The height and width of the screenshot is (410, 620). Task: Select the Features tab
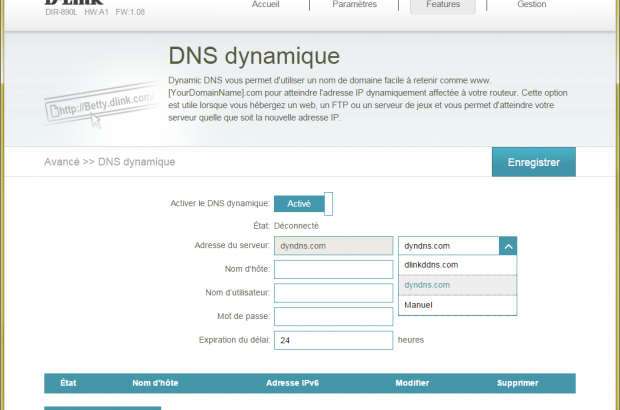click(x=443, y=5)
